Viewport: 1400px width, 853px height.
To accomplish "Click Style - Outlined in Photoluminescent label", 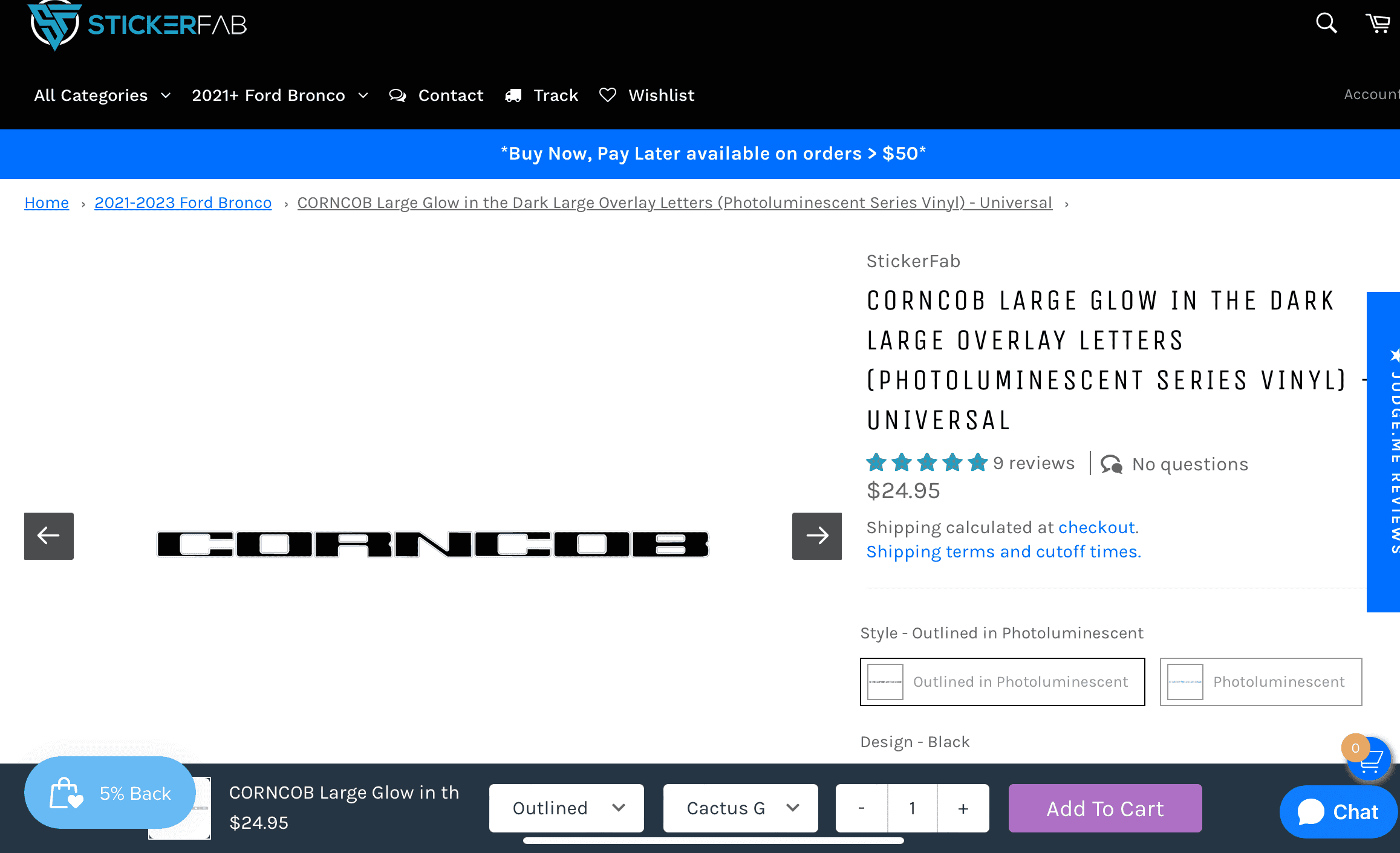I will pyautogui.click(x=1001, y=633).
